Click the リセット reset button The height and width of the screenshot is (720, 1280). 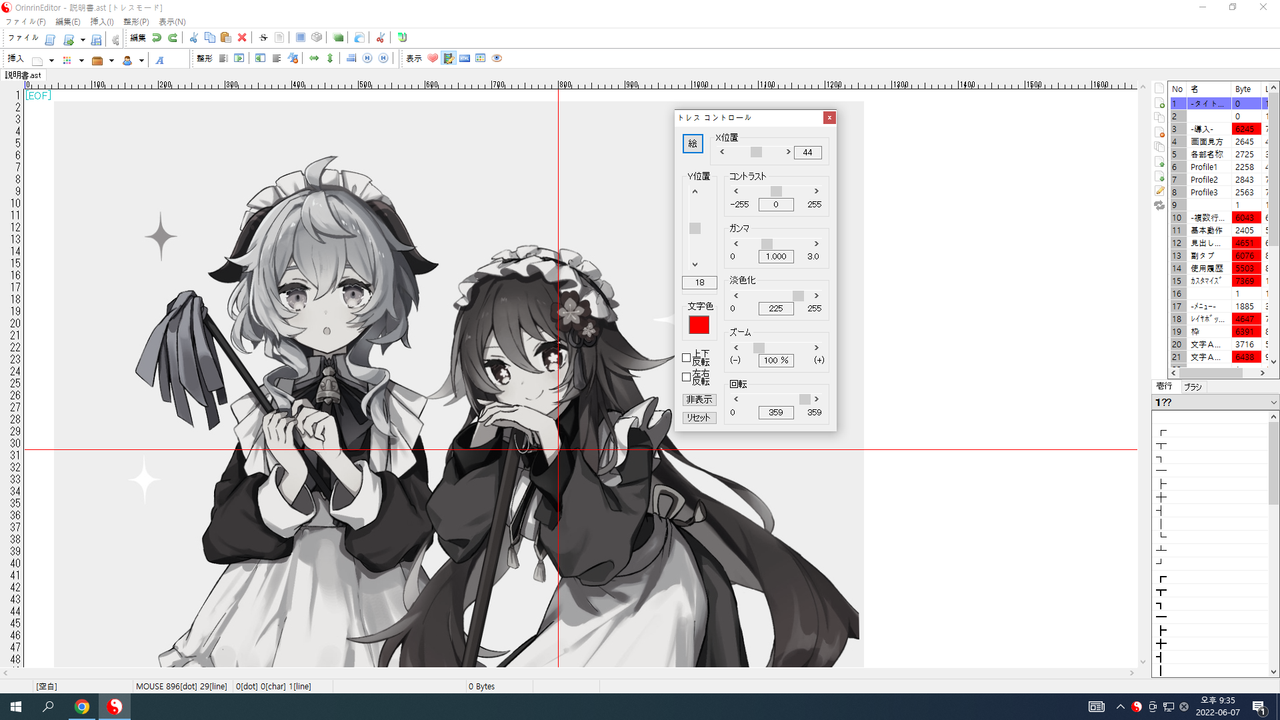pos(699,417)
